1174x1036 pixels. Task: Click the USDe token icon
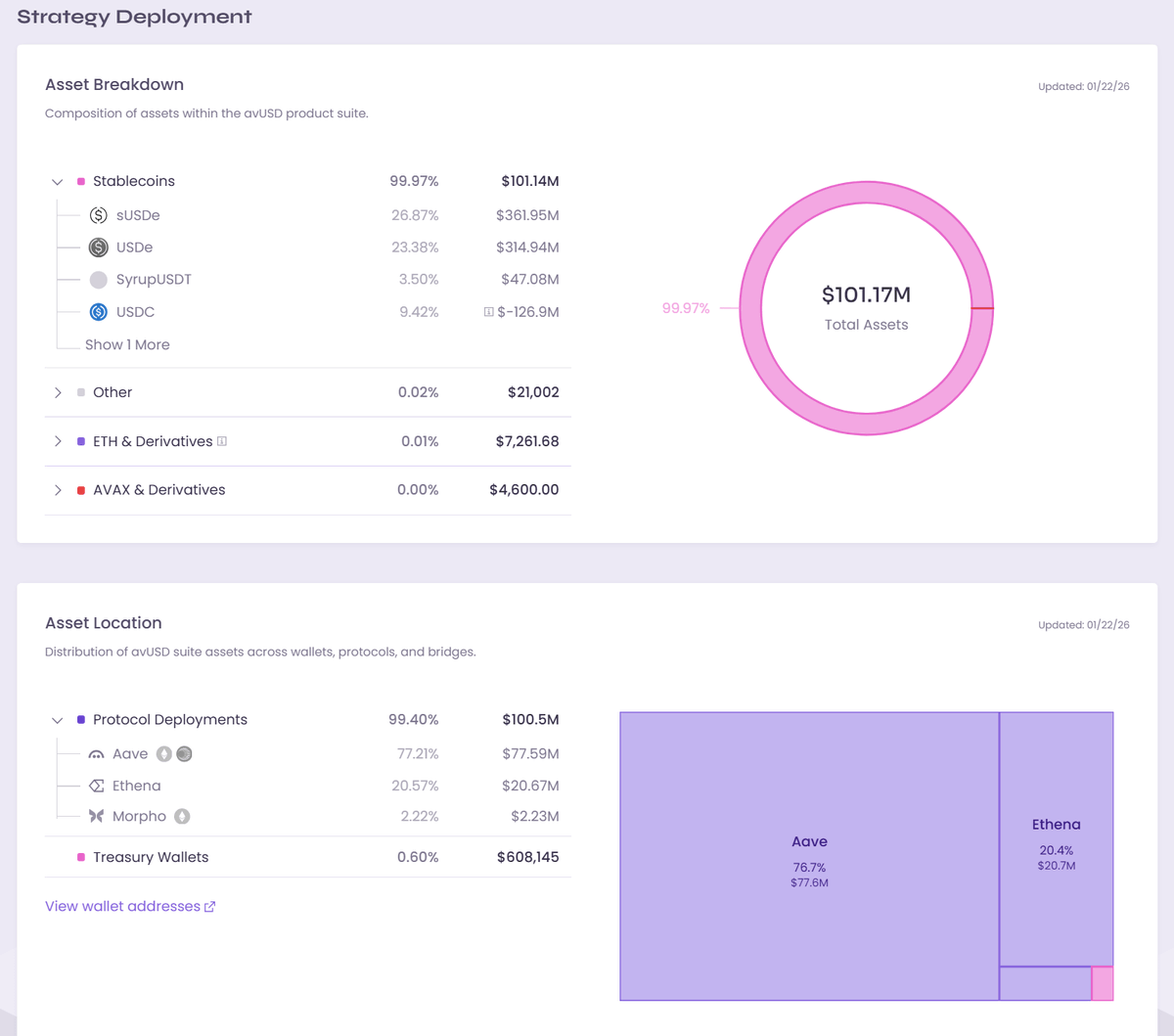point(98,247)
